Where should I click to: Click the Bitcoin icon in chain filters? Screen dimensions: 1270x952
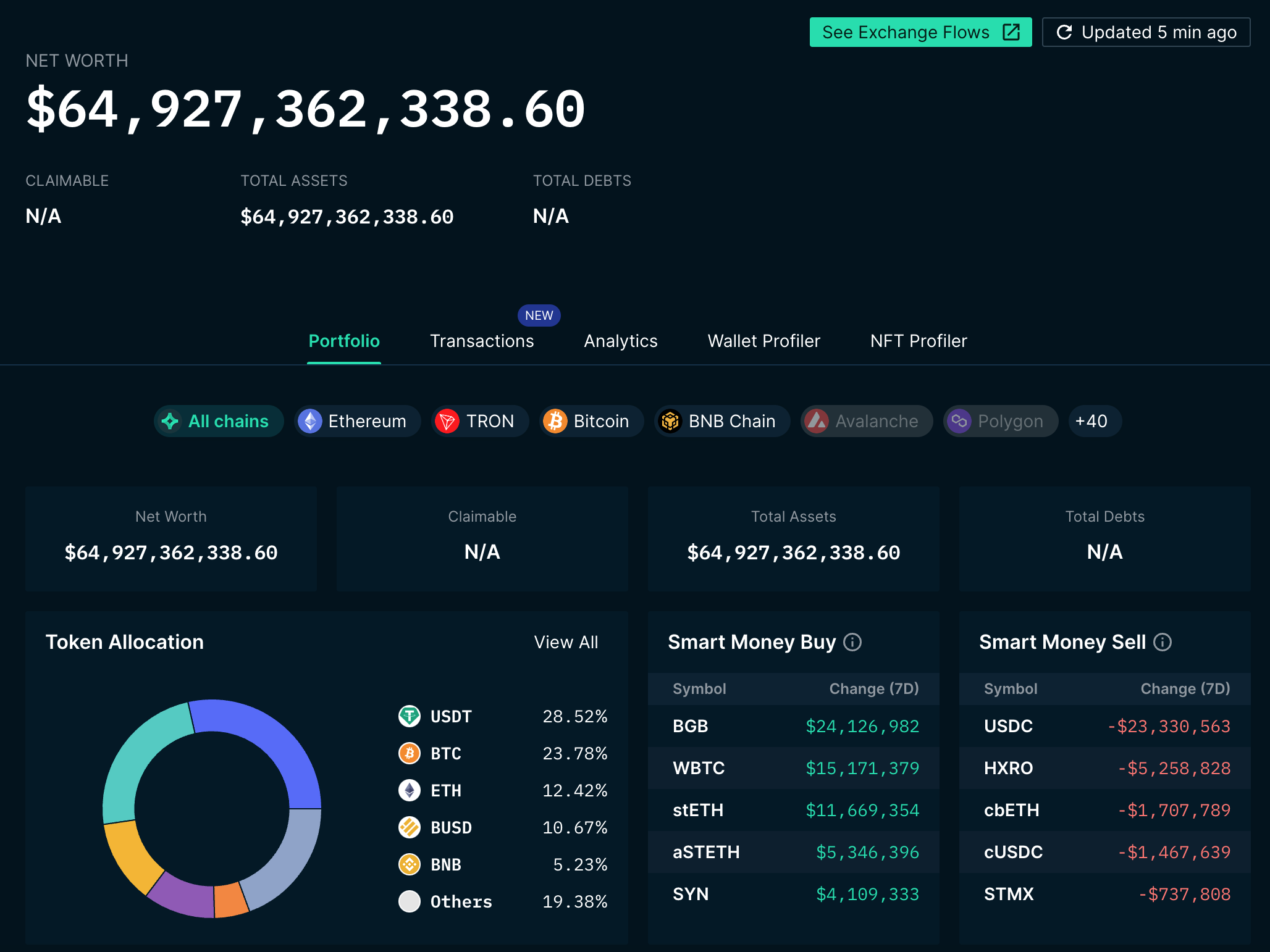click(557, 421)
